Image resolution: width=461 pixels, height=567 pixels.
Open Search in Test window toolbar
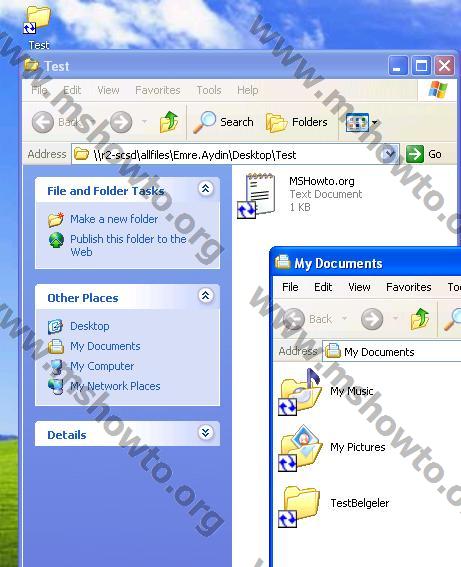click(223, 122)
